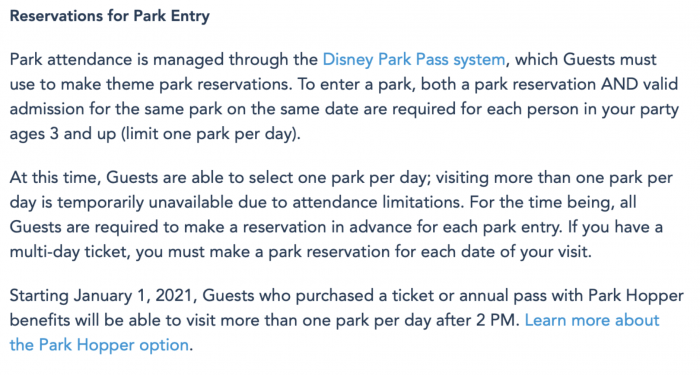
Task: Open the Disney Park Pass system link
Action: click(413, 60)
